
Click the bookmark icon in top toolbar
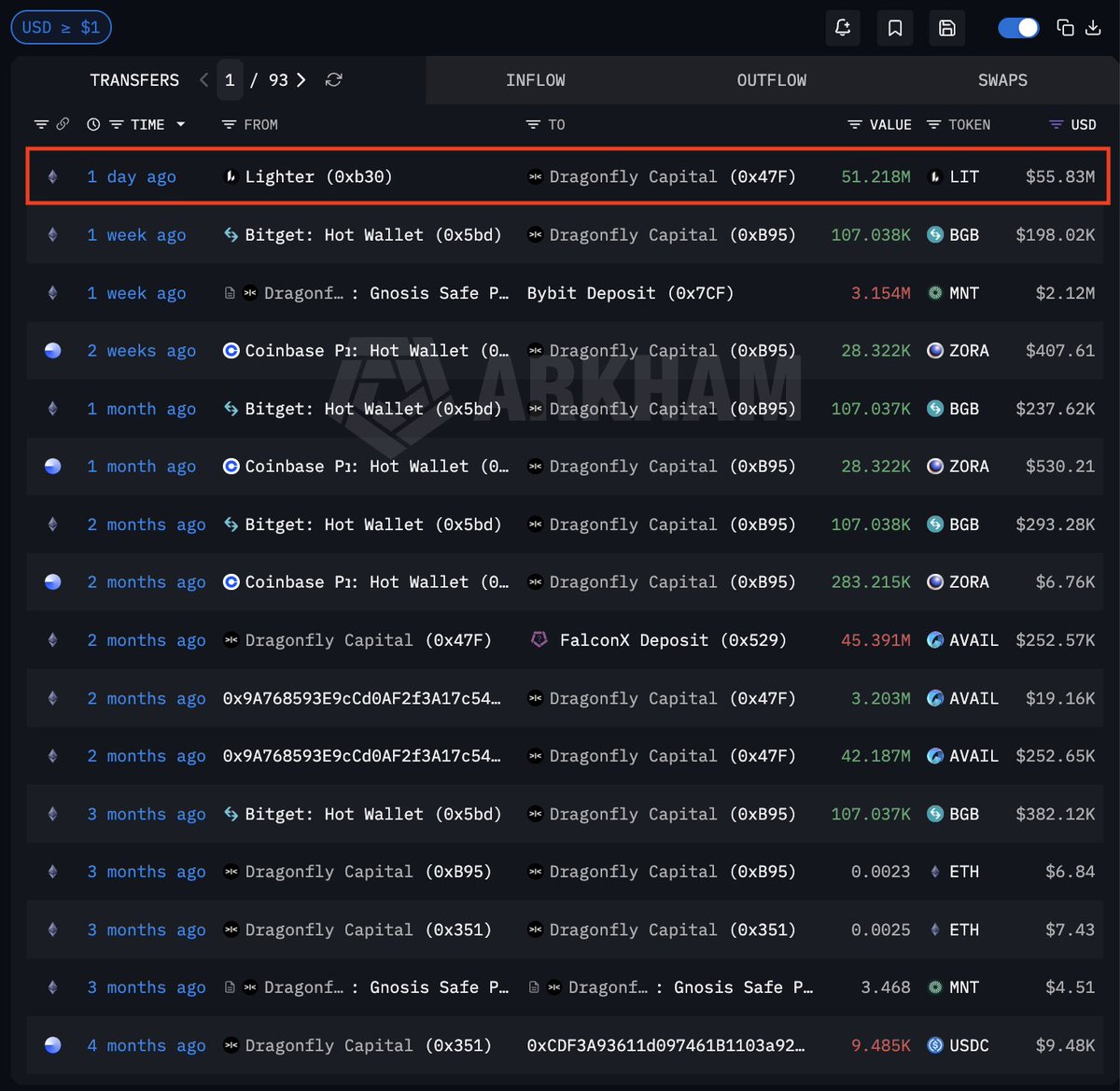coord(895,28)
